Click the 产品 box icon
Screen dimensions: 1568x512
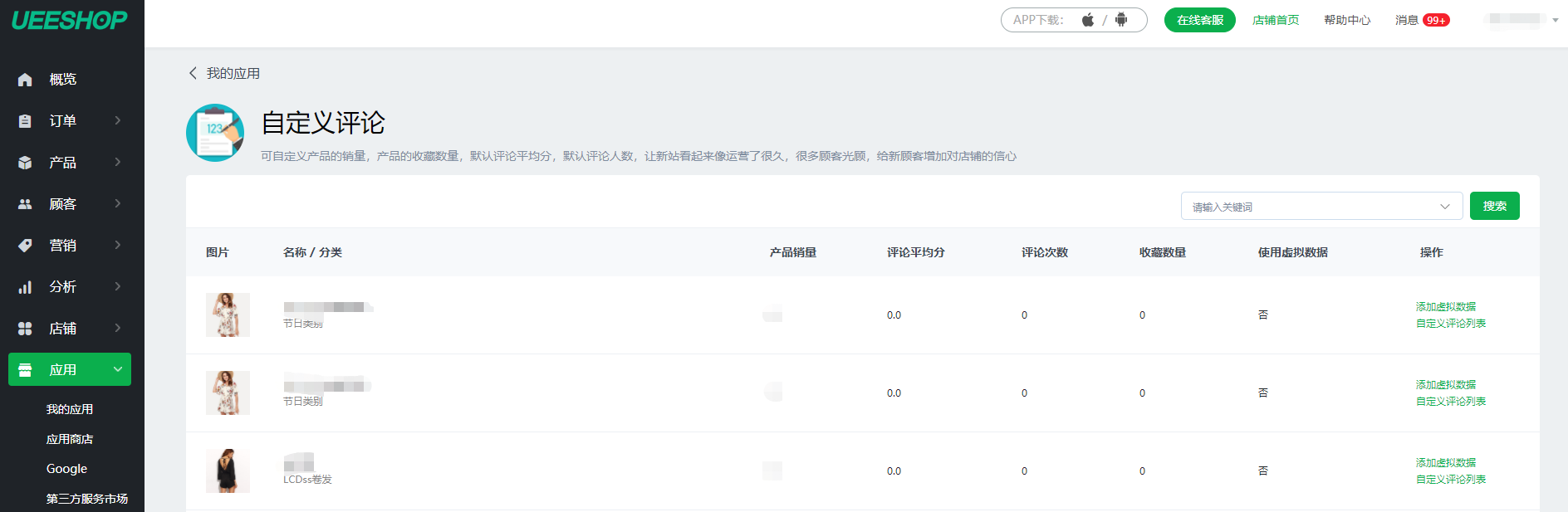[x=25, y=163]
